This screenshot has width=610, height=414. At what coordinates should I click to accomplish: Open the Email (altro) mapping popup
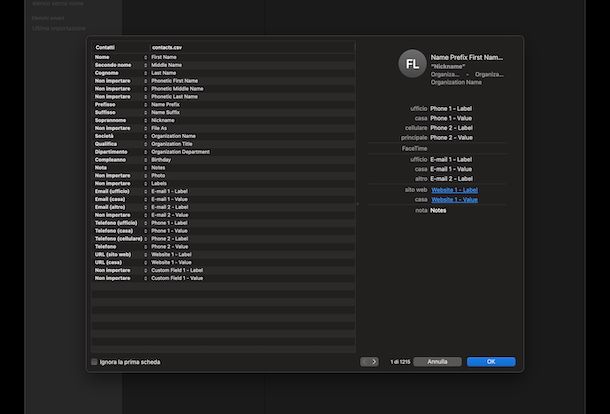(120, 207)
